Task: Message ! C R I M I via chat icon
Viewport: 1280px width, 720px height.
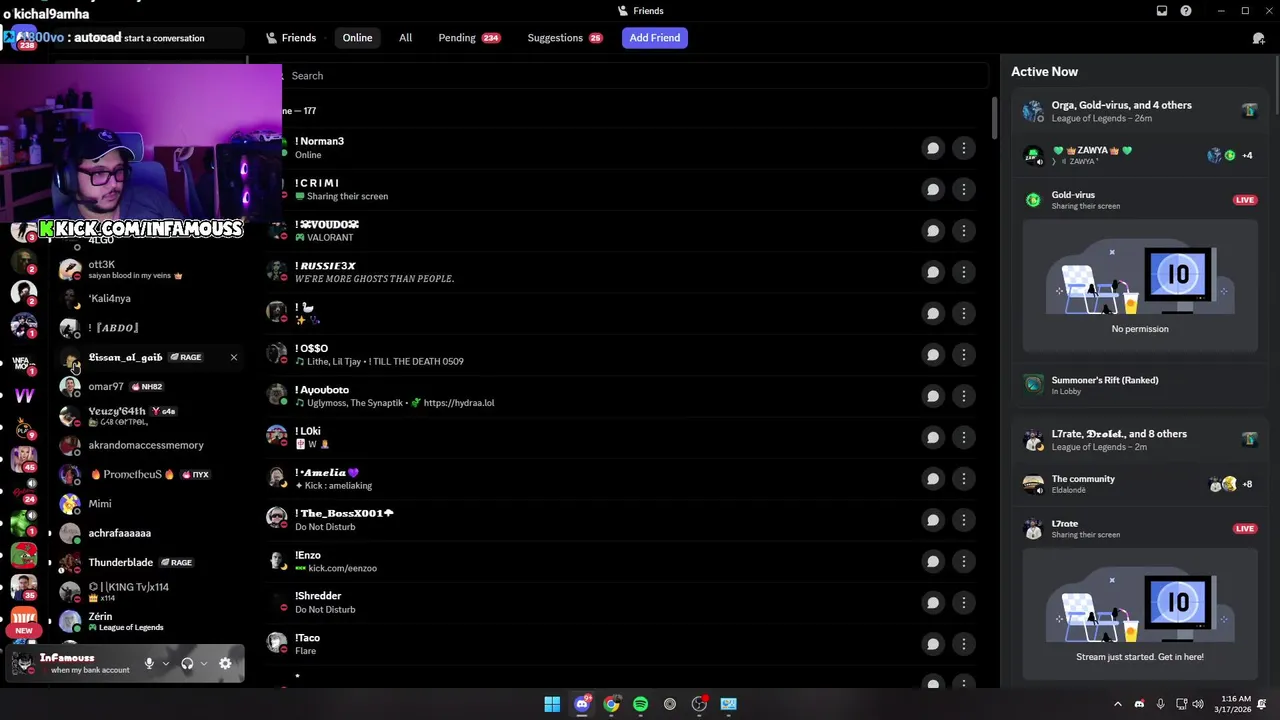Action: click(x=933, y=189)
